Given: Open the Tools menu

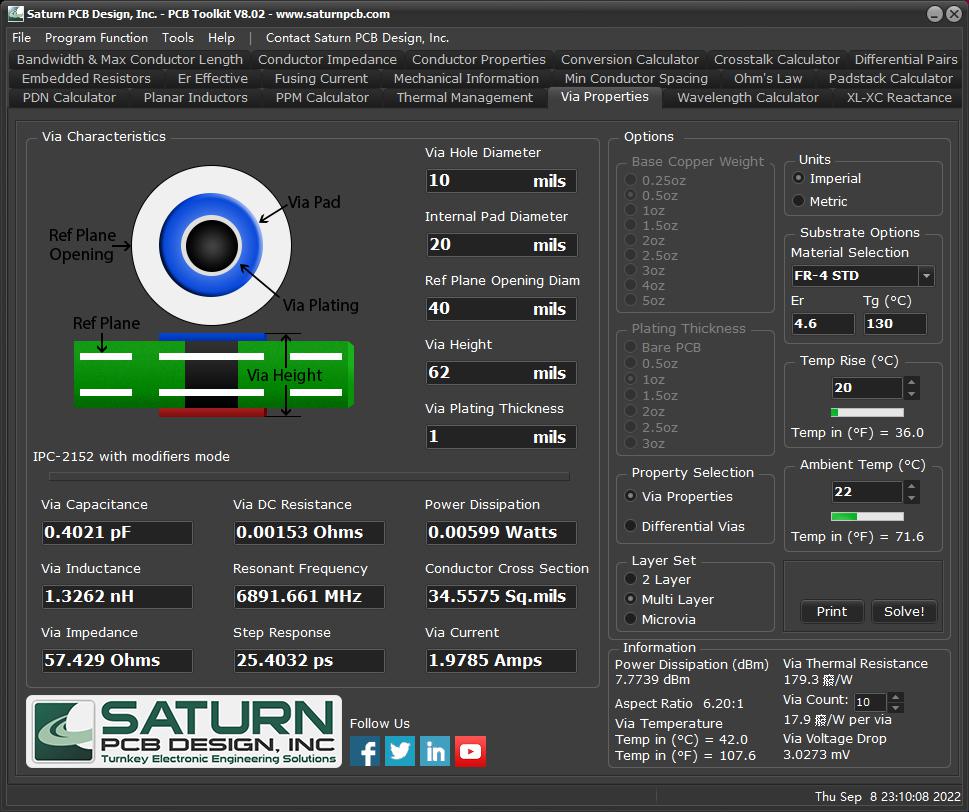Looking at the screenshot, I should 178,38.
